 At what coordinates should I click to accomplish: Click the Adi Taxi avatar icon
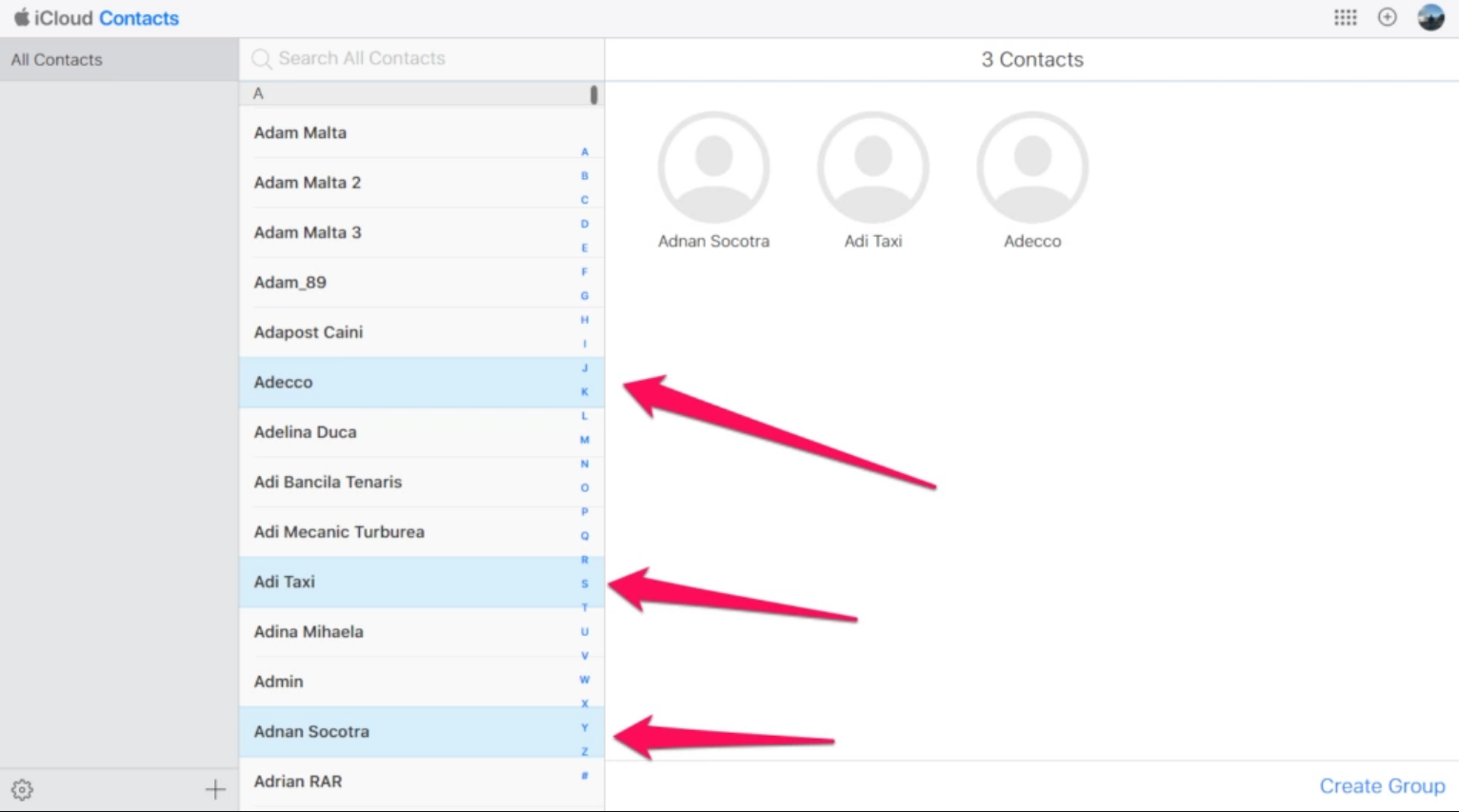[872, 168]
